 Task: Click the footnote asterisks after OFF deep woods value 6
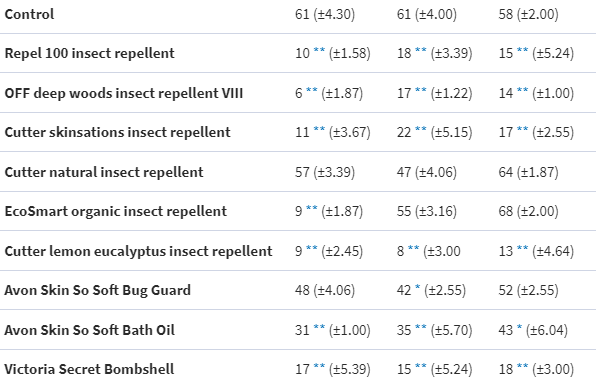tap(312, 90)
